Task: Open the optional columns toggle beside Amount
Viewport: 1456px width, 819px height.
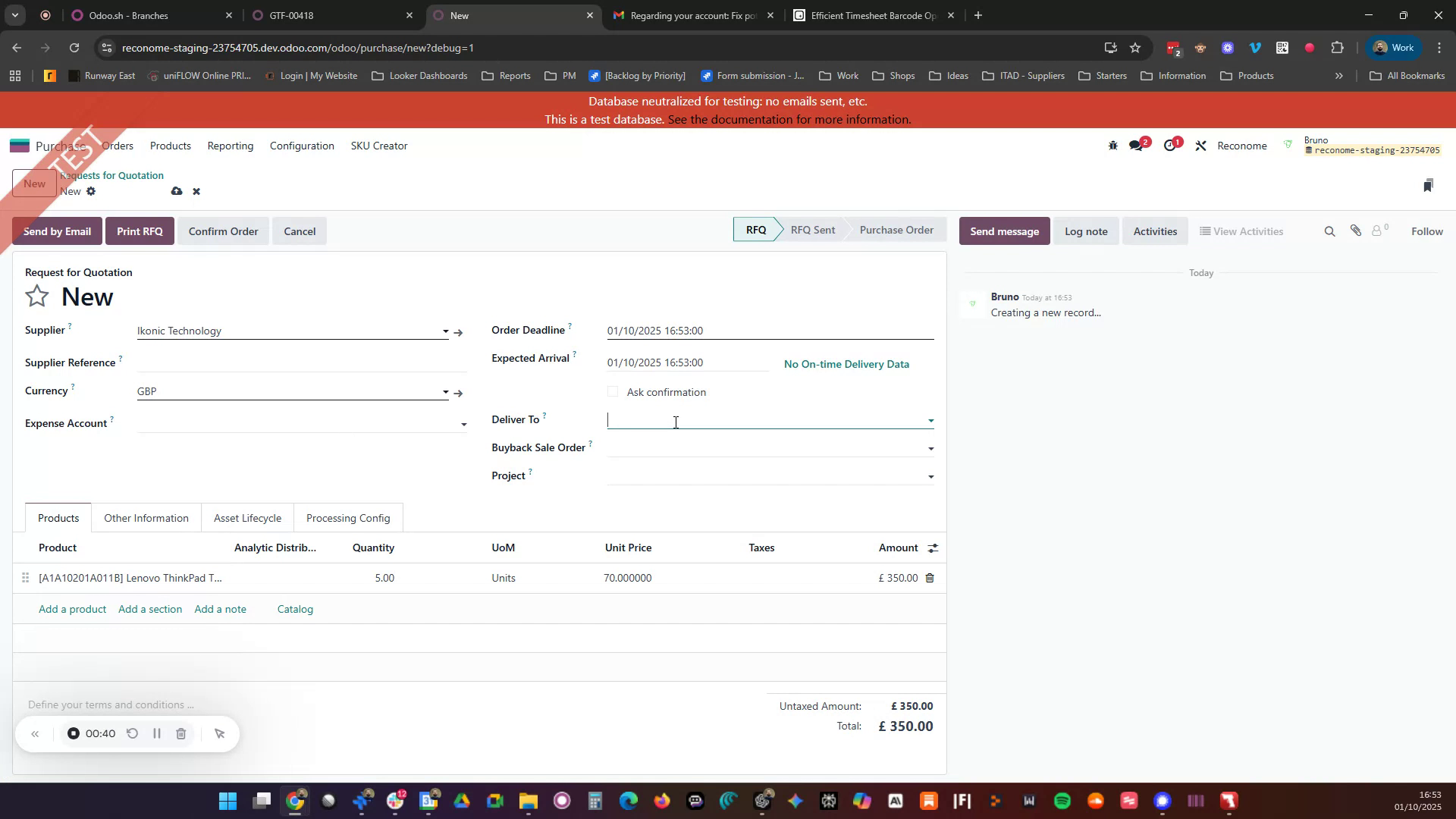Action: point(932,548)
